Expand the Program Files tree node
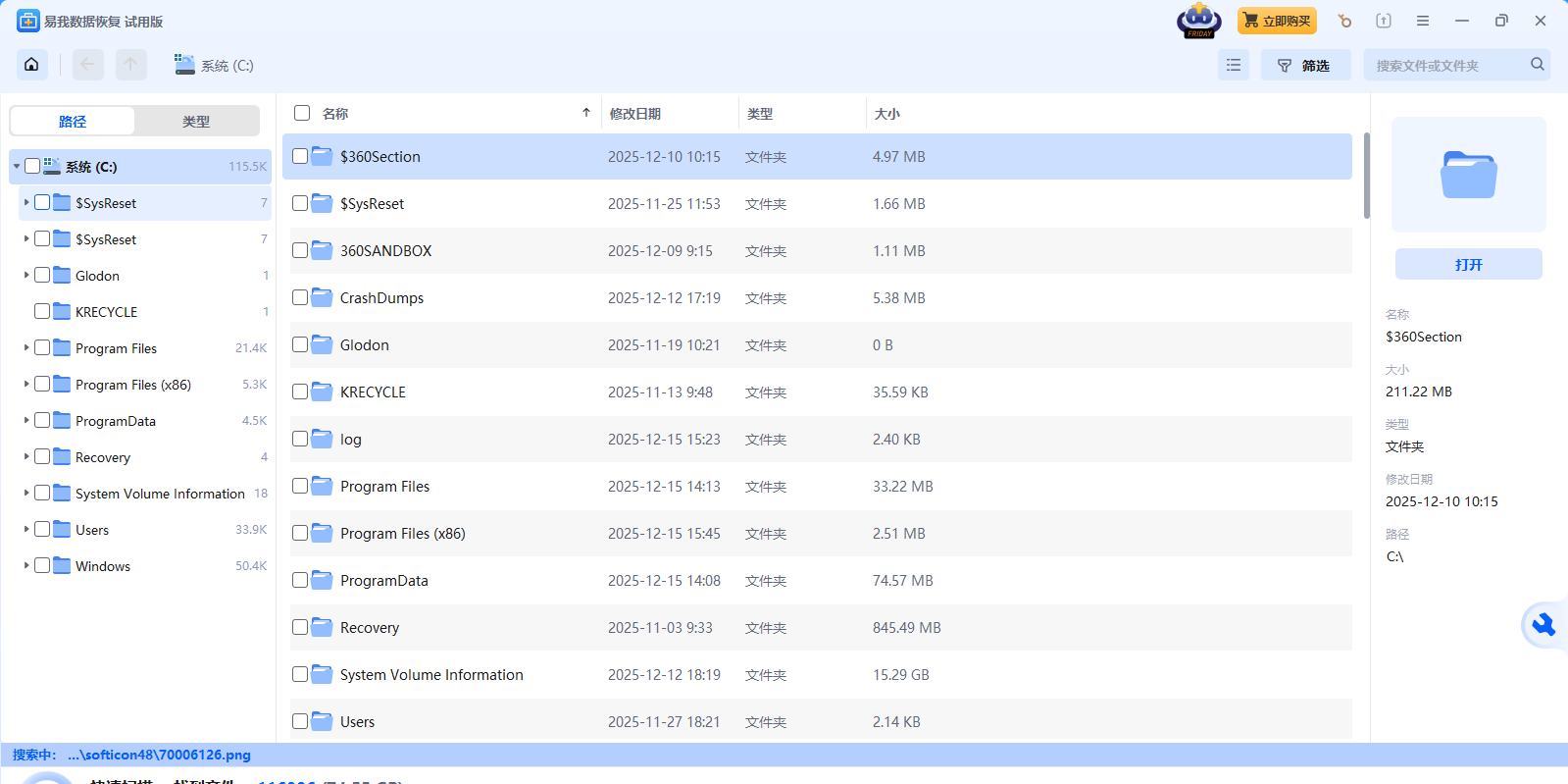 (26, 347)
